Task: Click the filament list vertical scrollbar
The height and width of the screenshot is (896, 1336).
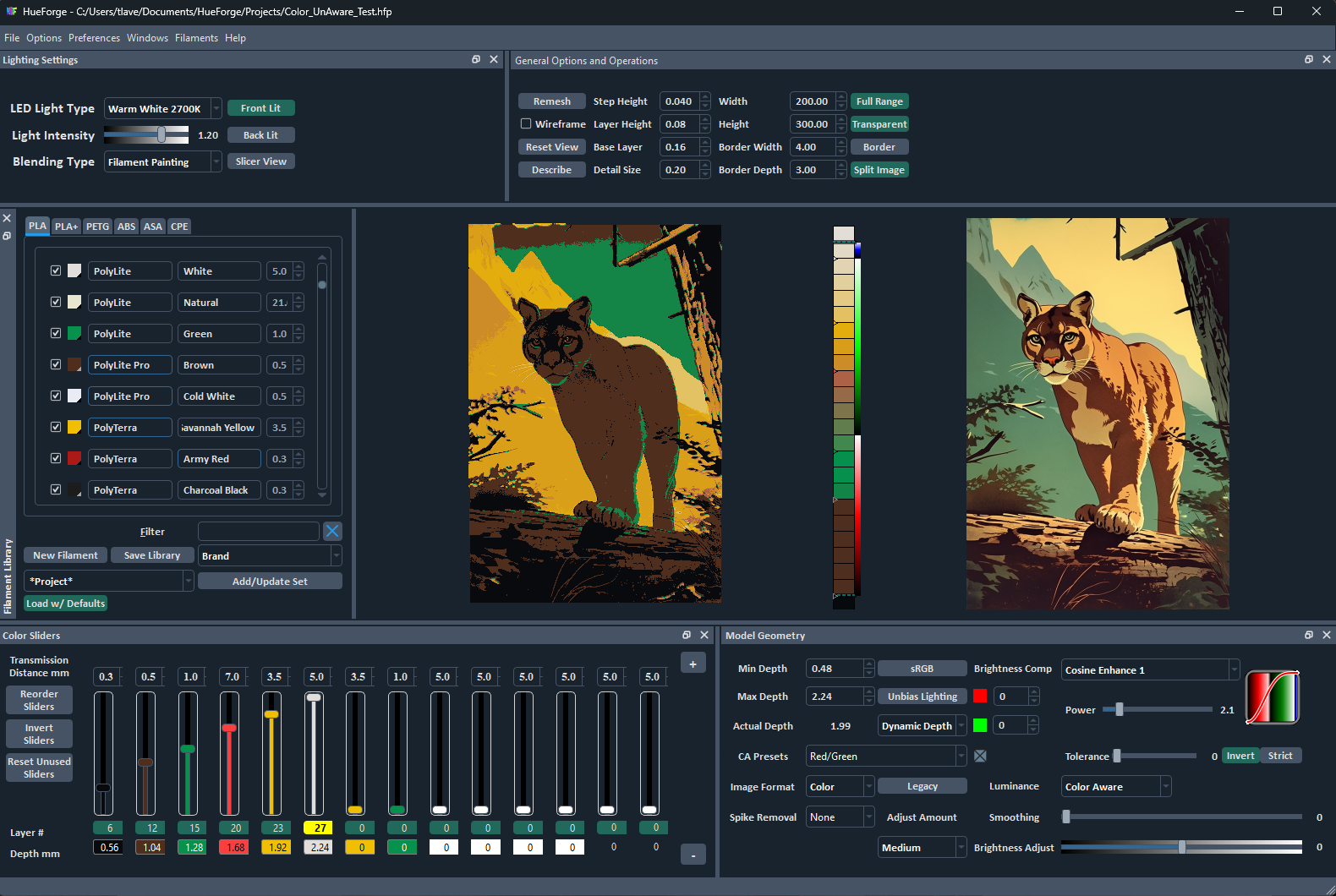Action: pos(321,377)
